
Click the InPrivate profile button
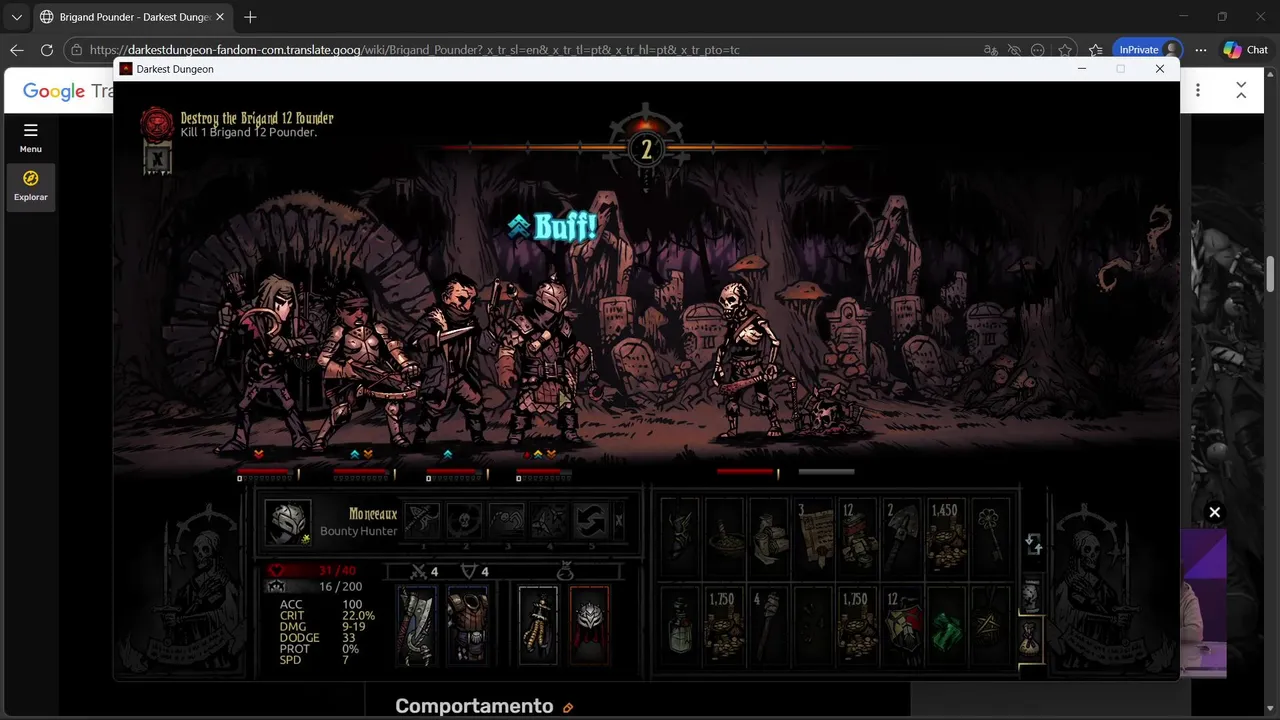tap(1147, 50)
